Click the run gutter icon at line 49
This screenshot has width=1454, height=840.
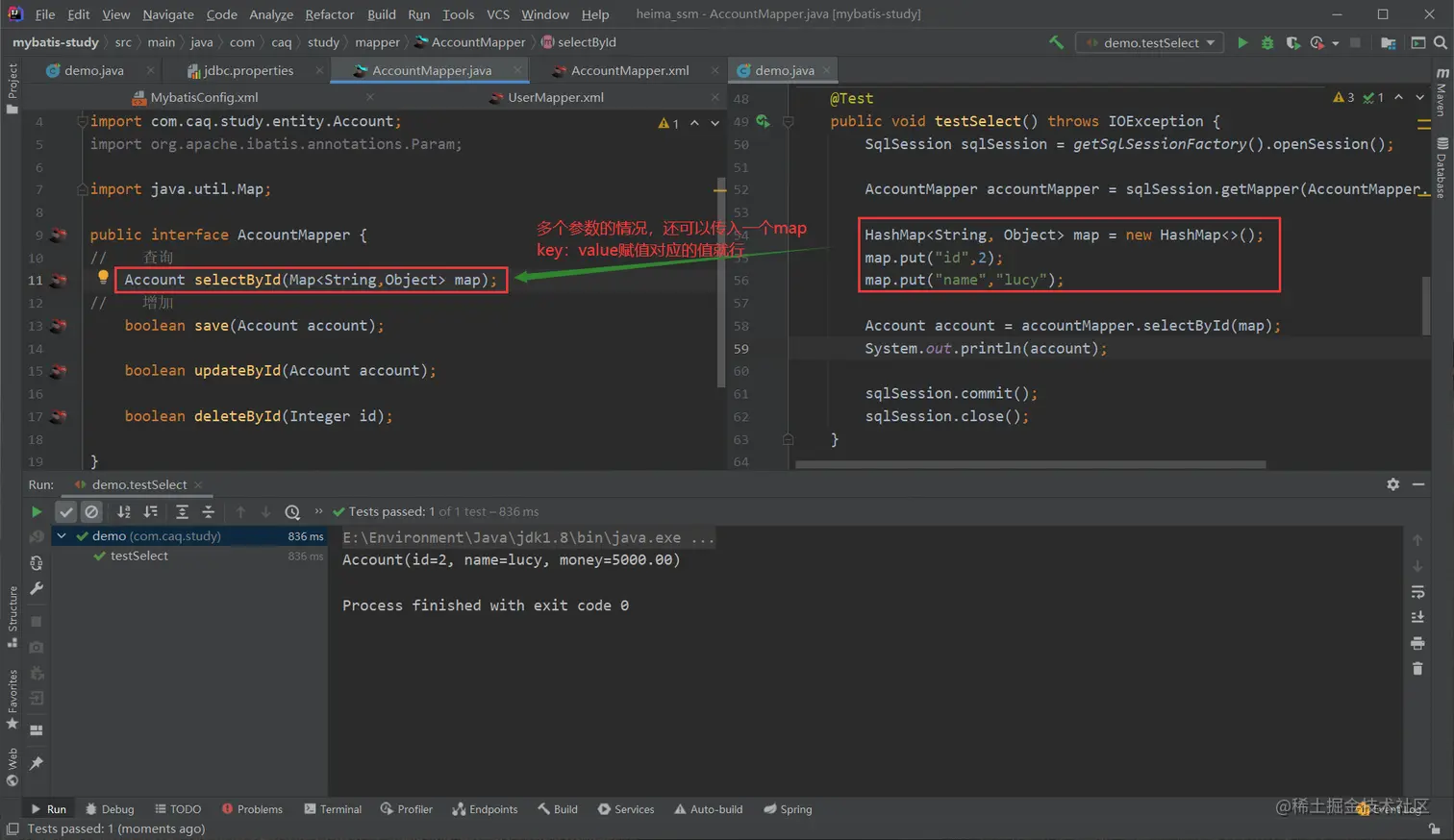point(763,121)
